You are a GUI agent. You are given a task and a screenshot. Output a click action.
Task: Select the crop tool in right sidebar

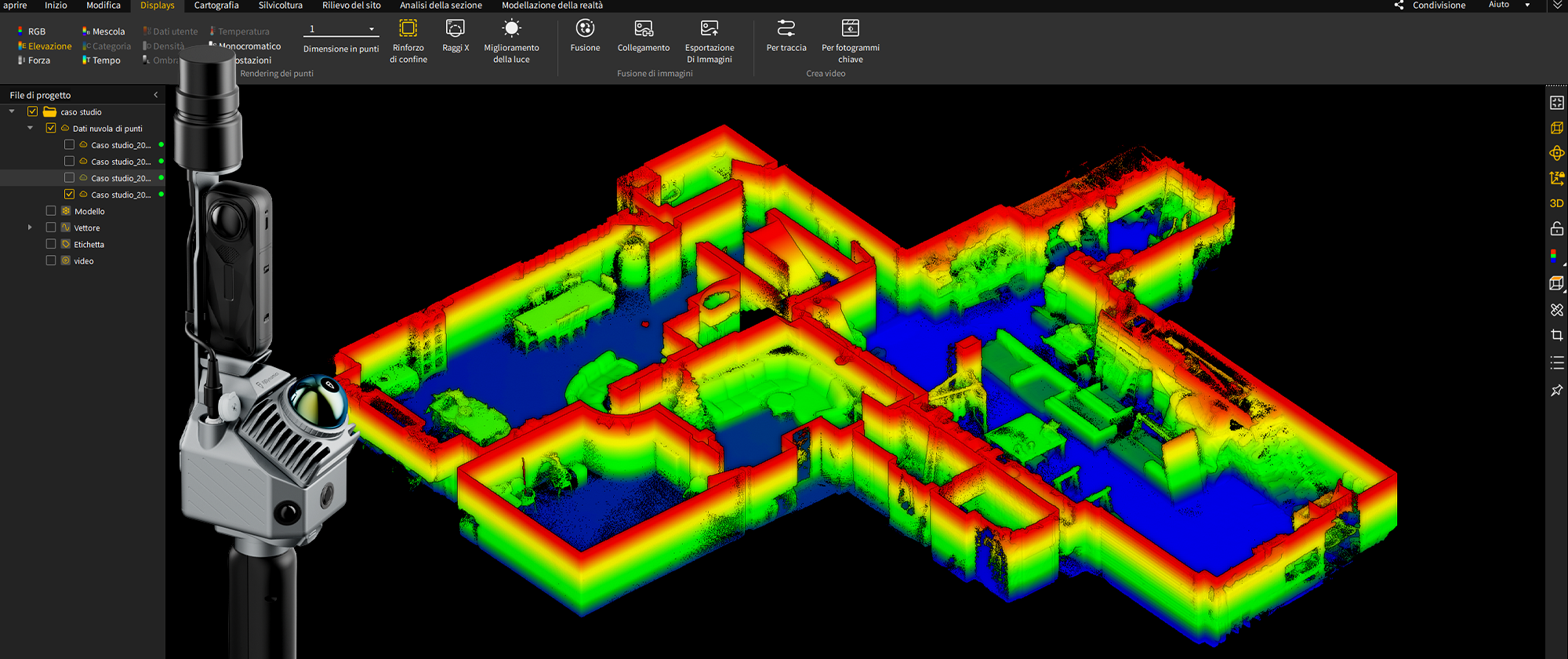tap(1557, 335)
